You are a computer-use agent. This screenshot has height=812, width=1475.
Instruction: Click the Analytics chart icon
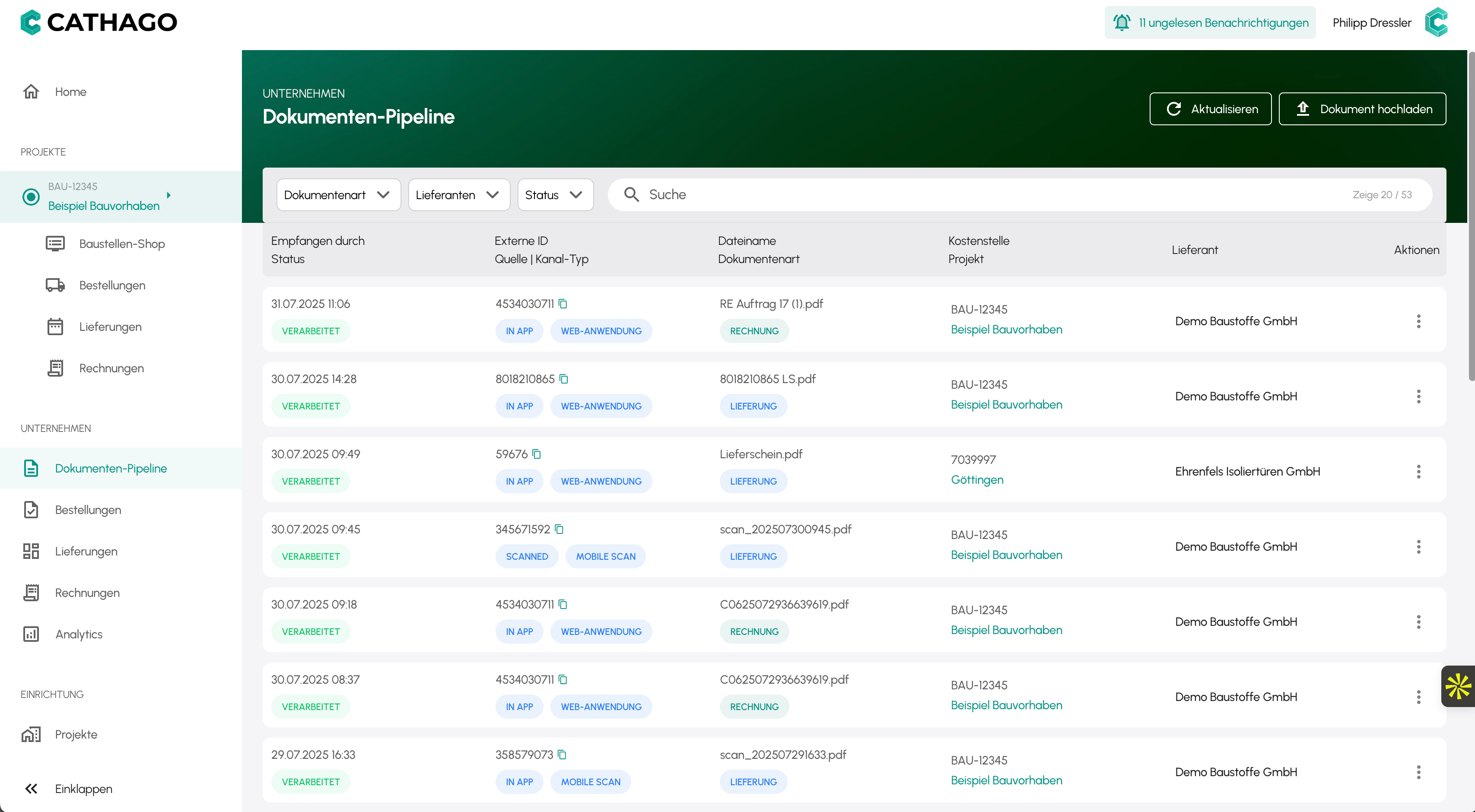pyautogui.click(x=31, y=634)
